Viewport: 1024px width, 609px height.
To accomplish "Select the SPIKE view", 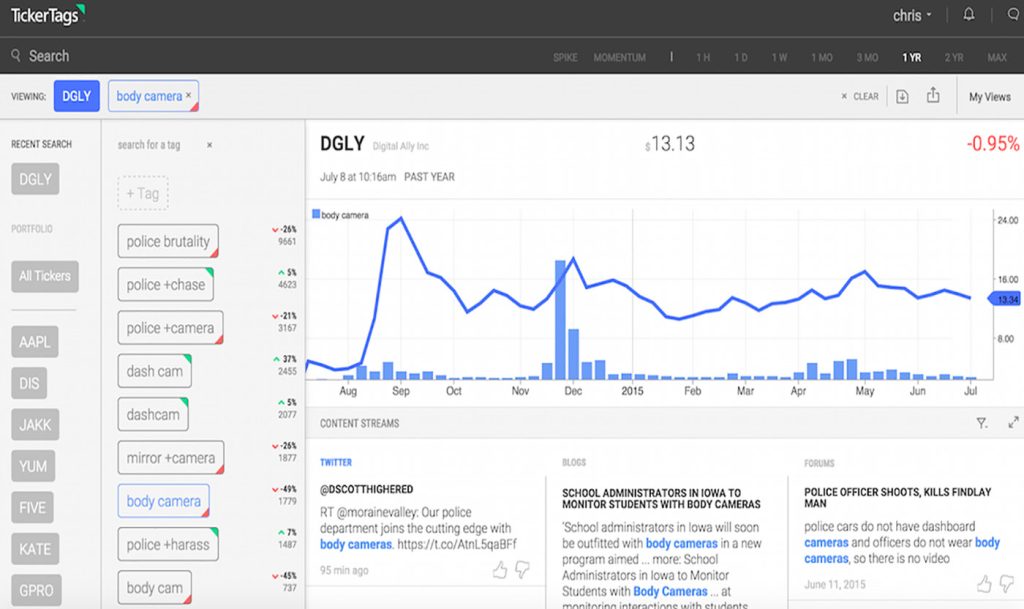I will tap(565, 57).
